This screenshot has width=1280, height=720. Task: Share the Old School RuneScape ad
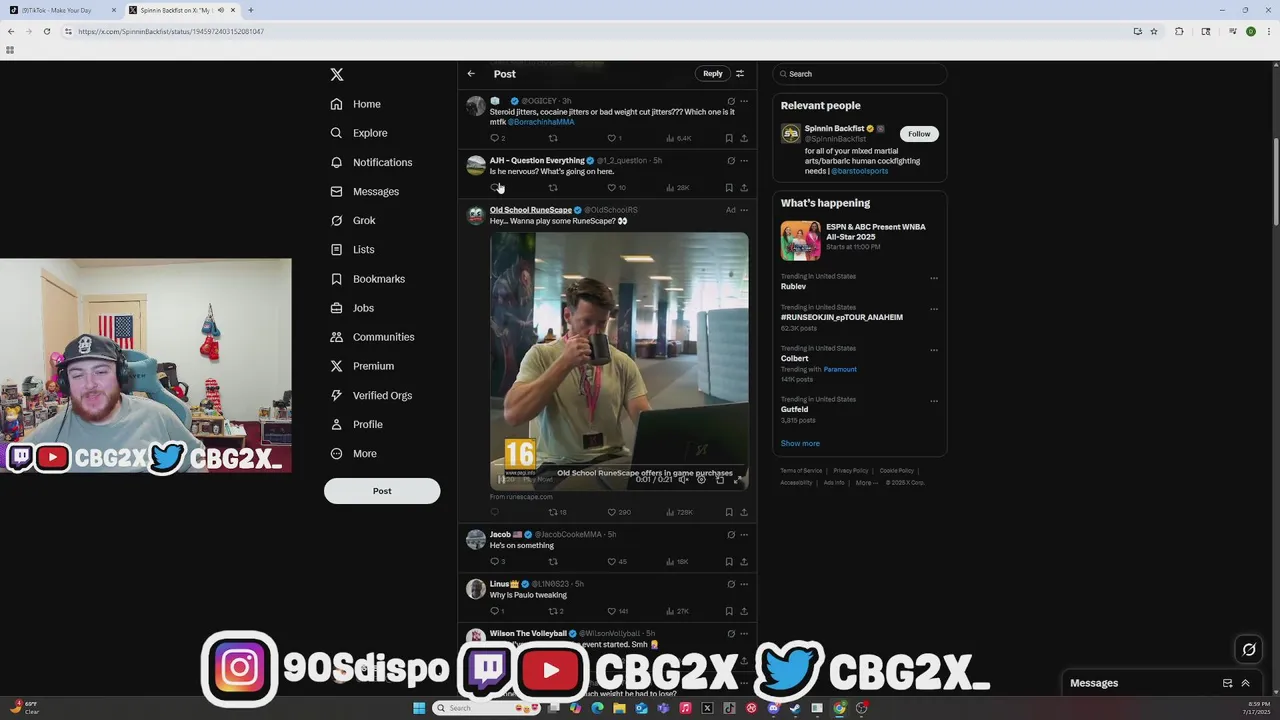744,512
